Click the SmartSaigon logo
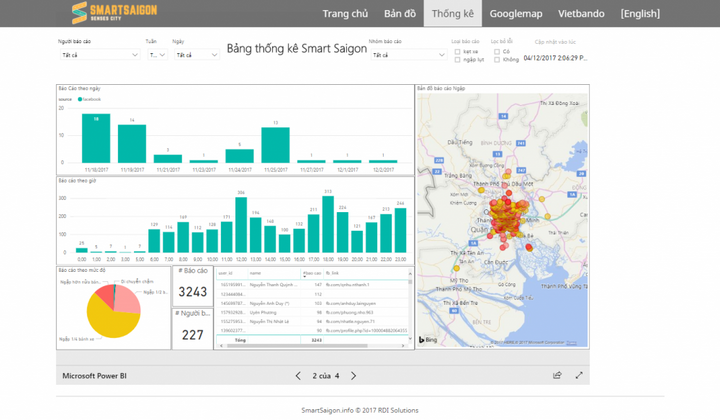The width and height of the screenshot is (720, 420). tap(114, 13)
